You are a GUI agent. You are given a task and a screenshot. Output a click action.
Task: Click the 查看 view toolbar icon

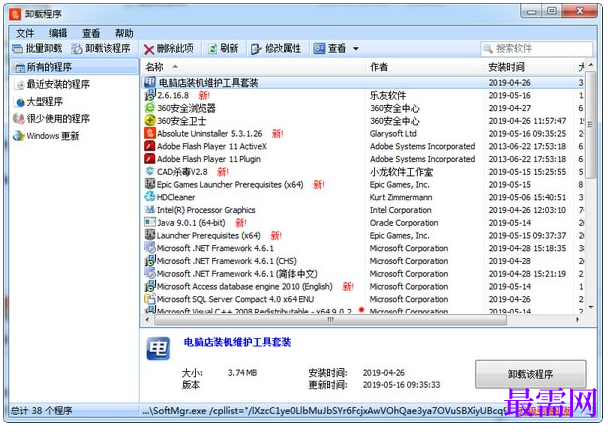pyautogui.click(x=319, y=49)
